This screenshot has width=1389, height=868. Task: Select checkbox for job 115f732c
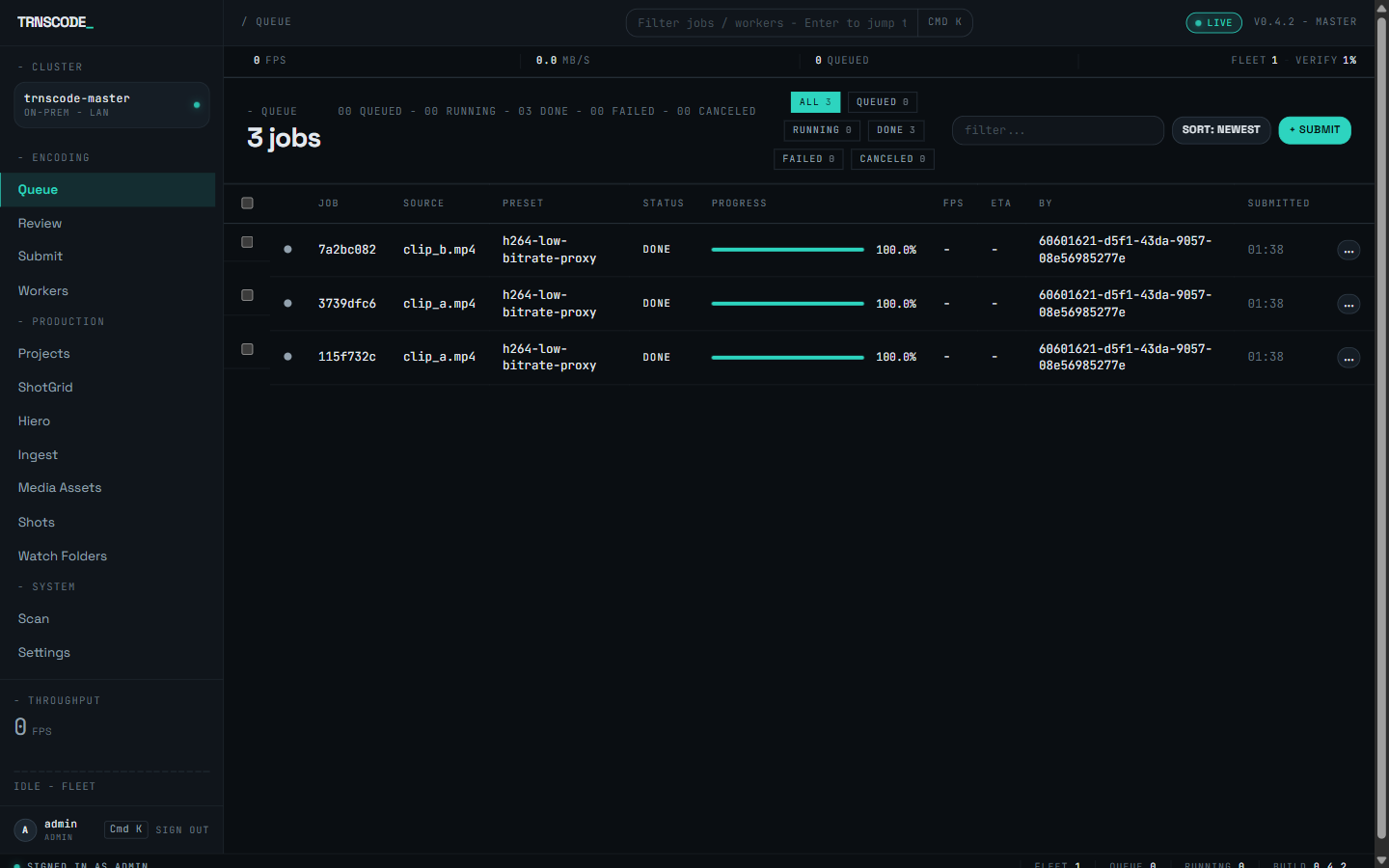(x=247, y=349)
